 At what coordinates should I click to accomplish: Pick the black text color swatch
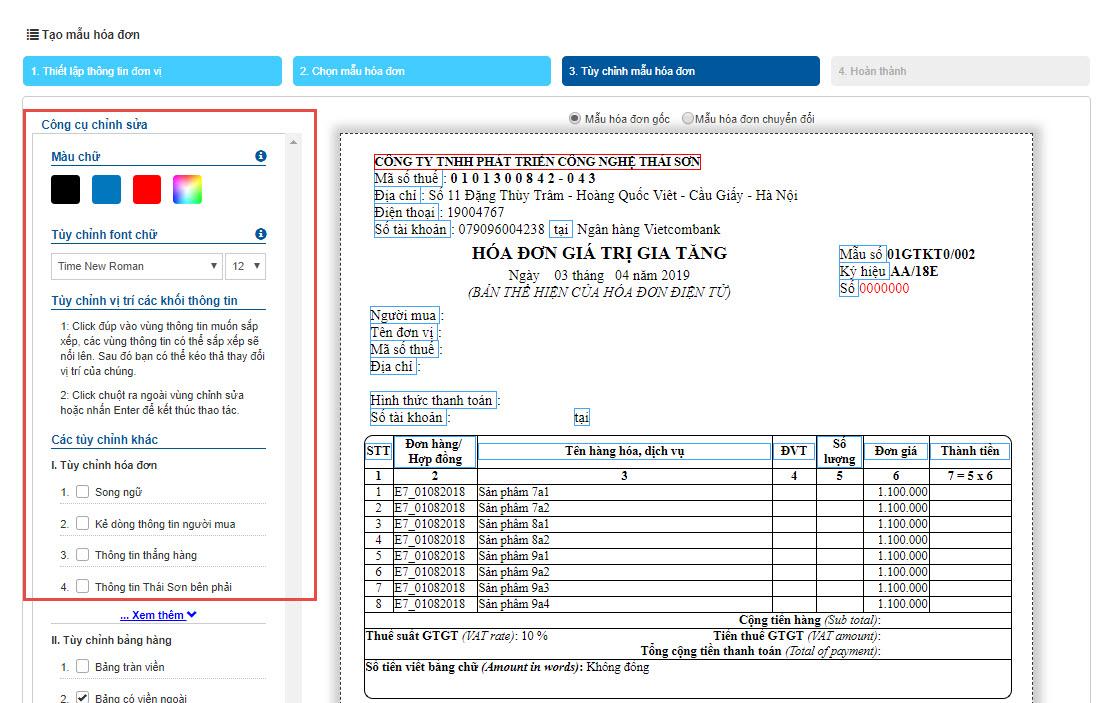point(66,189)
